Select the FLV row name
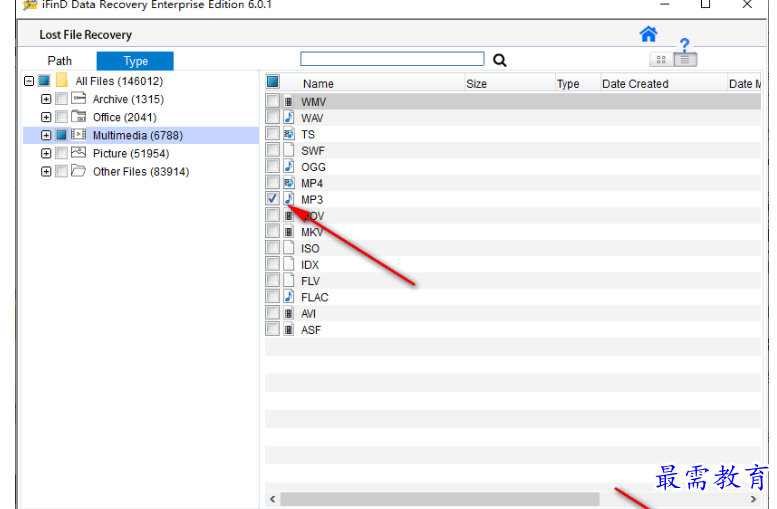Screen dimensions: 777x509 click(311, 281)
